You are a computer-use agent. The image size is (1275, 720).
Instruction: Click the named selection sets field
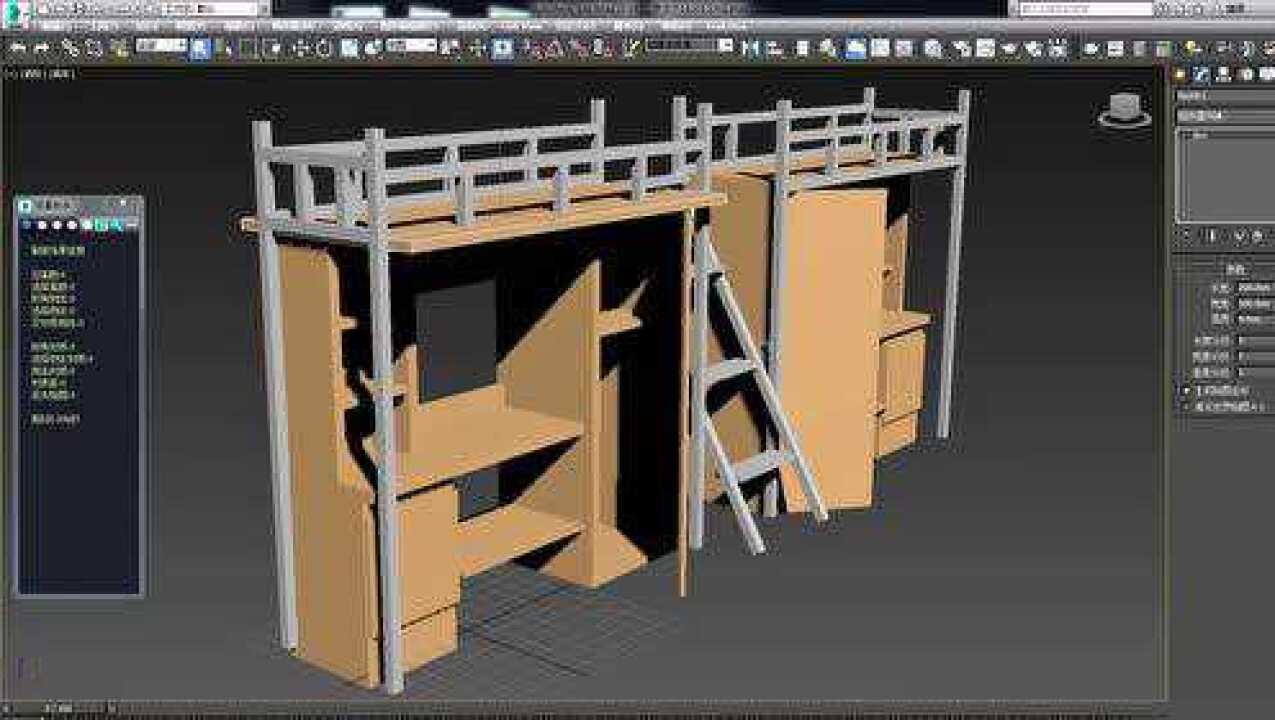coord(690,45)
